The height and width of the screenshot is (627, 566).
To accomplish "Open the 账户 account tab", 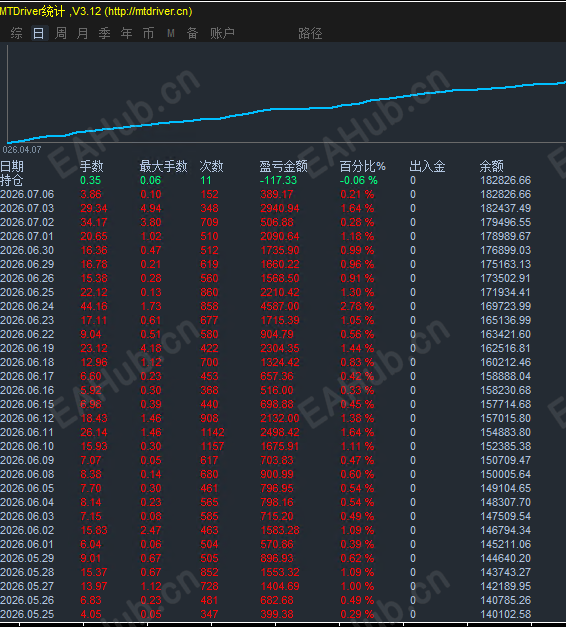I will pyautogui.click(x=222, y=33).
